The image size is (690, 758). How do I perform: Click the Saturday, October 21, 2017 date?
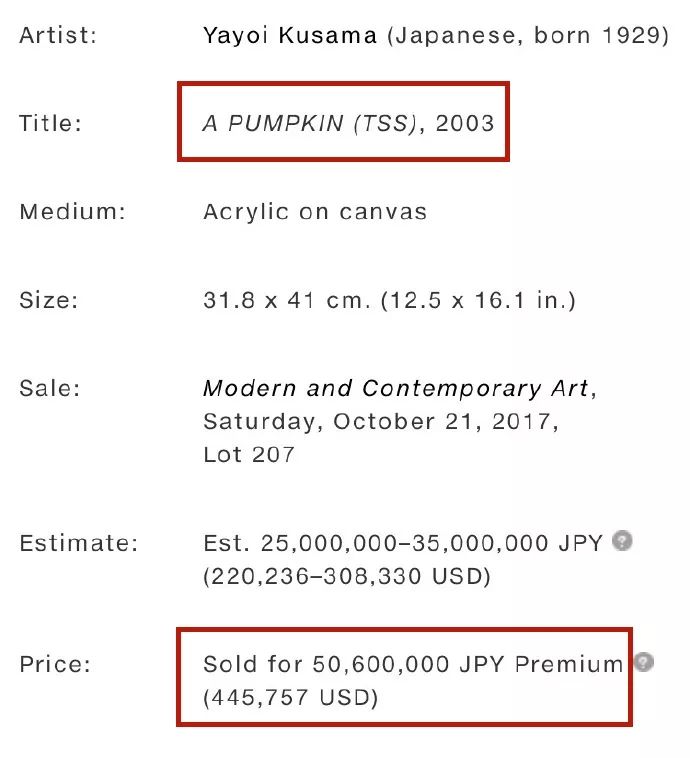pos(381,422)
